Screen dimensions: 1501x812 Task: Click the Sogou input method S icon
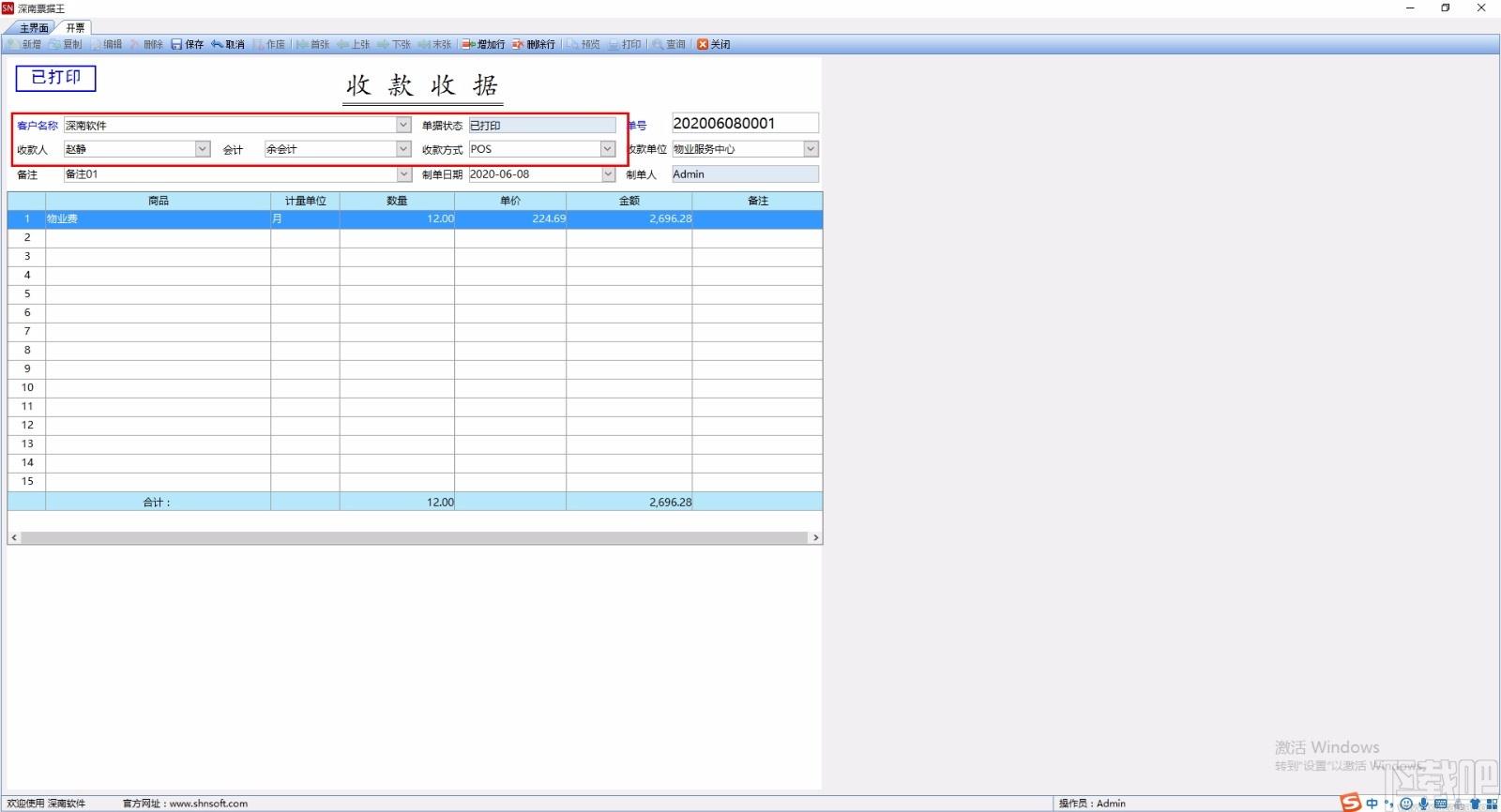click(x=1350, y=803)
